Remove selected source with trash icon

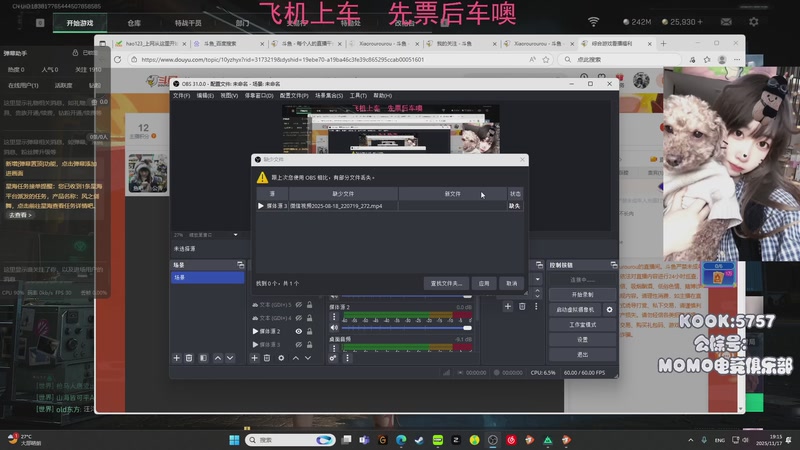pos(267,358)
